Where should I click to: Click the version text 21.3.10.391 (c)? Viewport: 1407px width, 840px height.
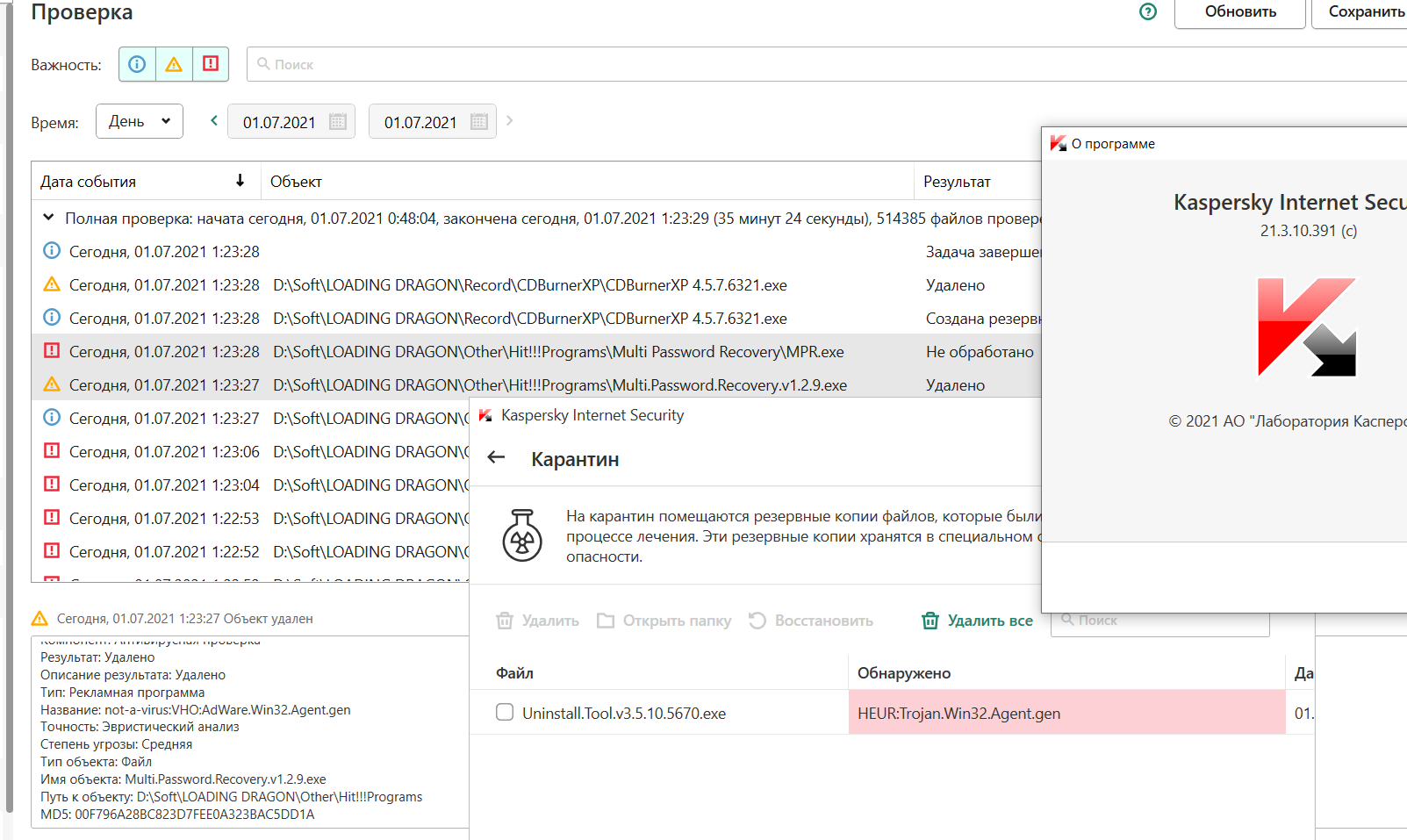tap(1309, 231)
